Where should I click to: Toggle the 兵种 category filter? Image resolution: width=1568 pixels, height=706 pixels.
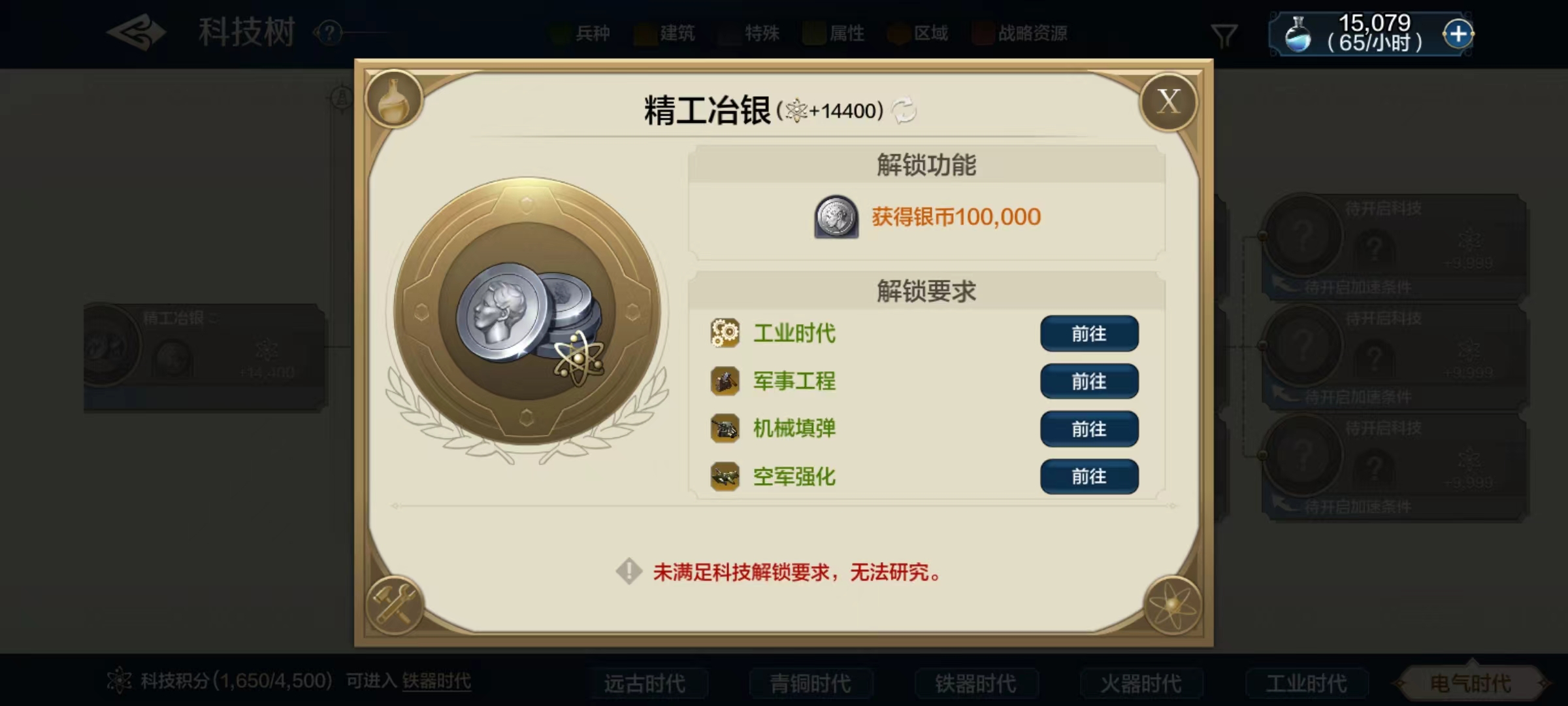(581, 33)
